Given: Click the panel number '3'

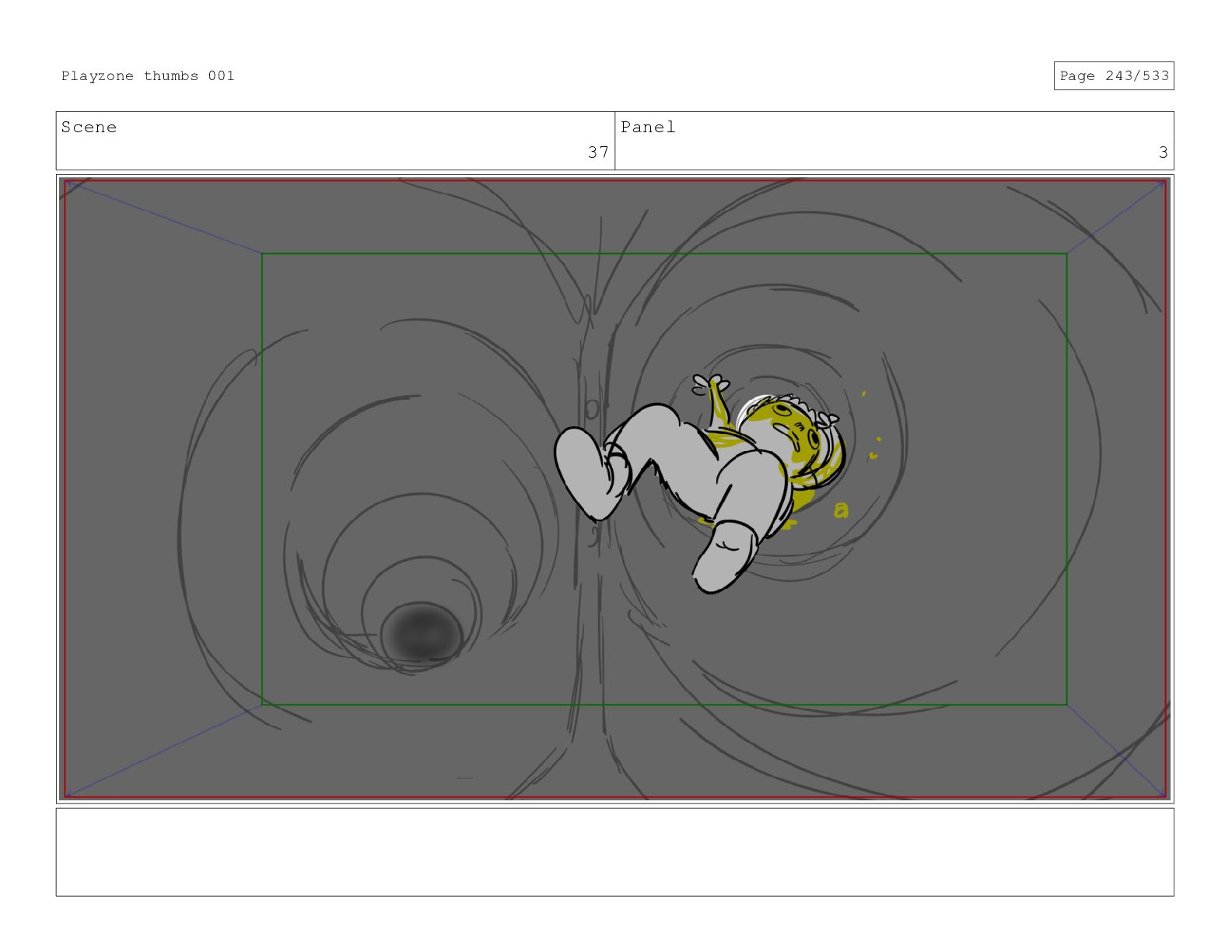Looking at the screenshot, I should pos(1163,152).
